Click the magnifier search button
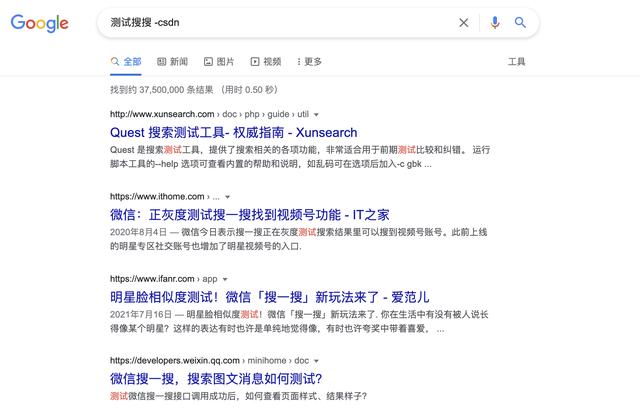The image size is (640, 419). tap(520, 22)
